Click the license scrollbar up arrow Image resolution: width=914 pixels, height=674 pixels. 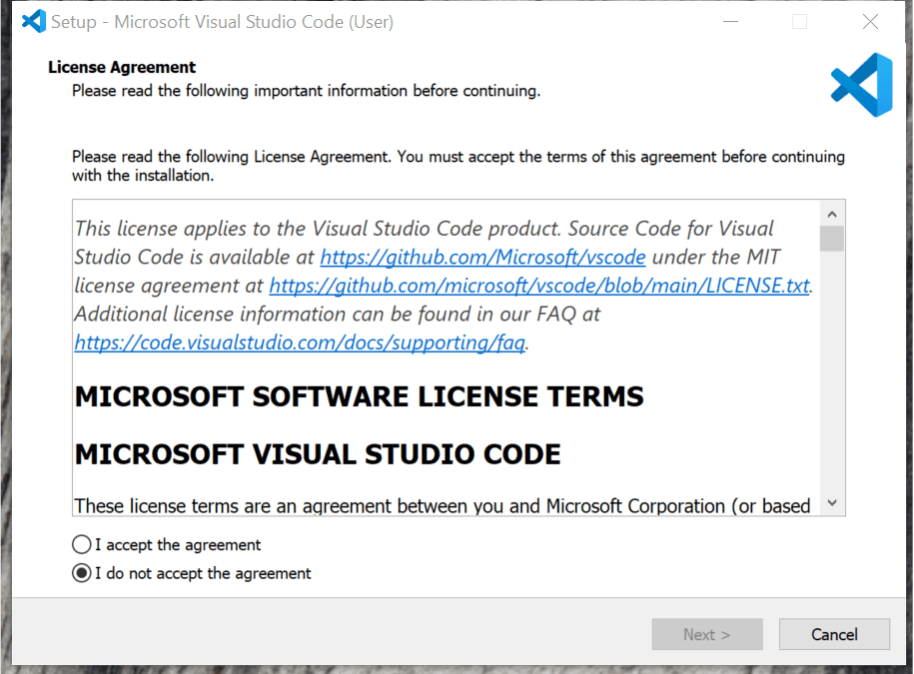tap(831, 213)
